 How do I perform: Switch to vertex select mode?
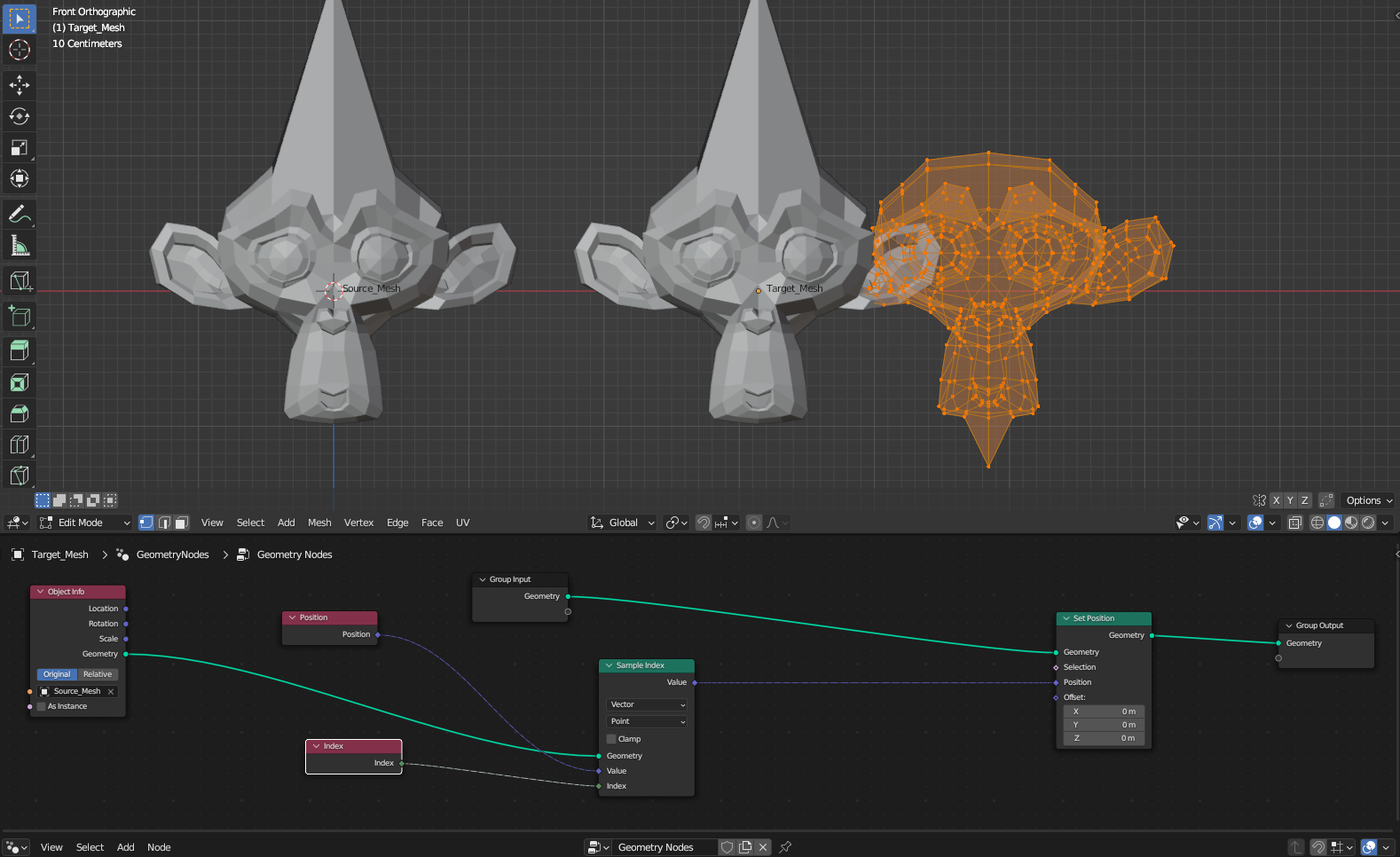point(146,523)
